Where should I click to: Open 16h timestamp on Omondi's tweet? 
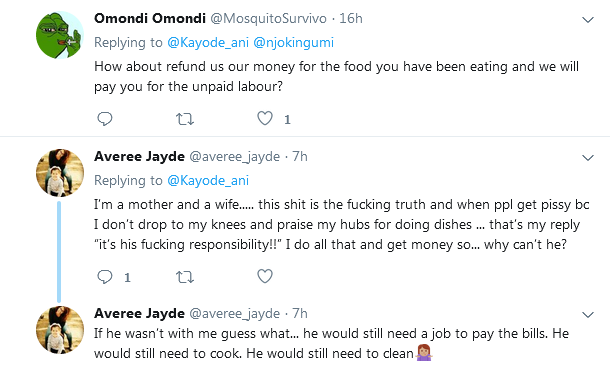coord(351,18)
